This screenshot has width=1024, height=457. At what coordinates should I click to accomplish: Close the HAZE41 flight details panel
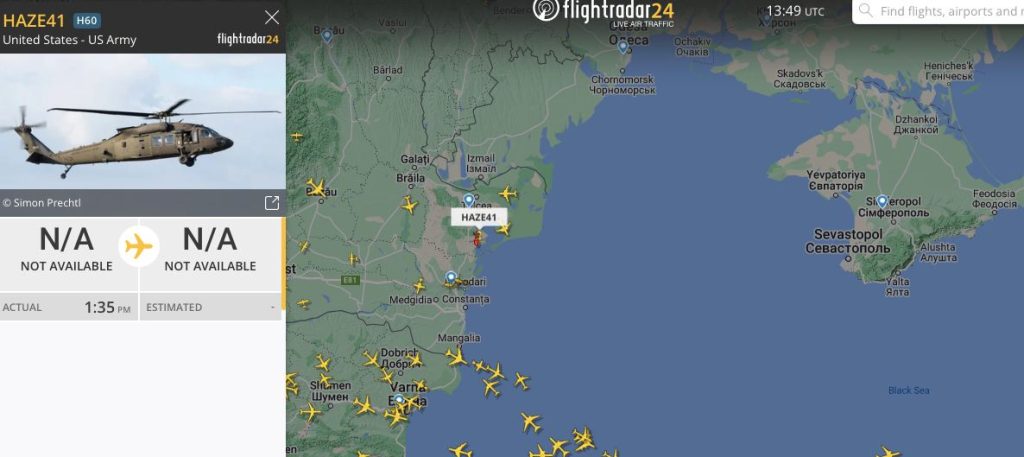pos(272,18)
